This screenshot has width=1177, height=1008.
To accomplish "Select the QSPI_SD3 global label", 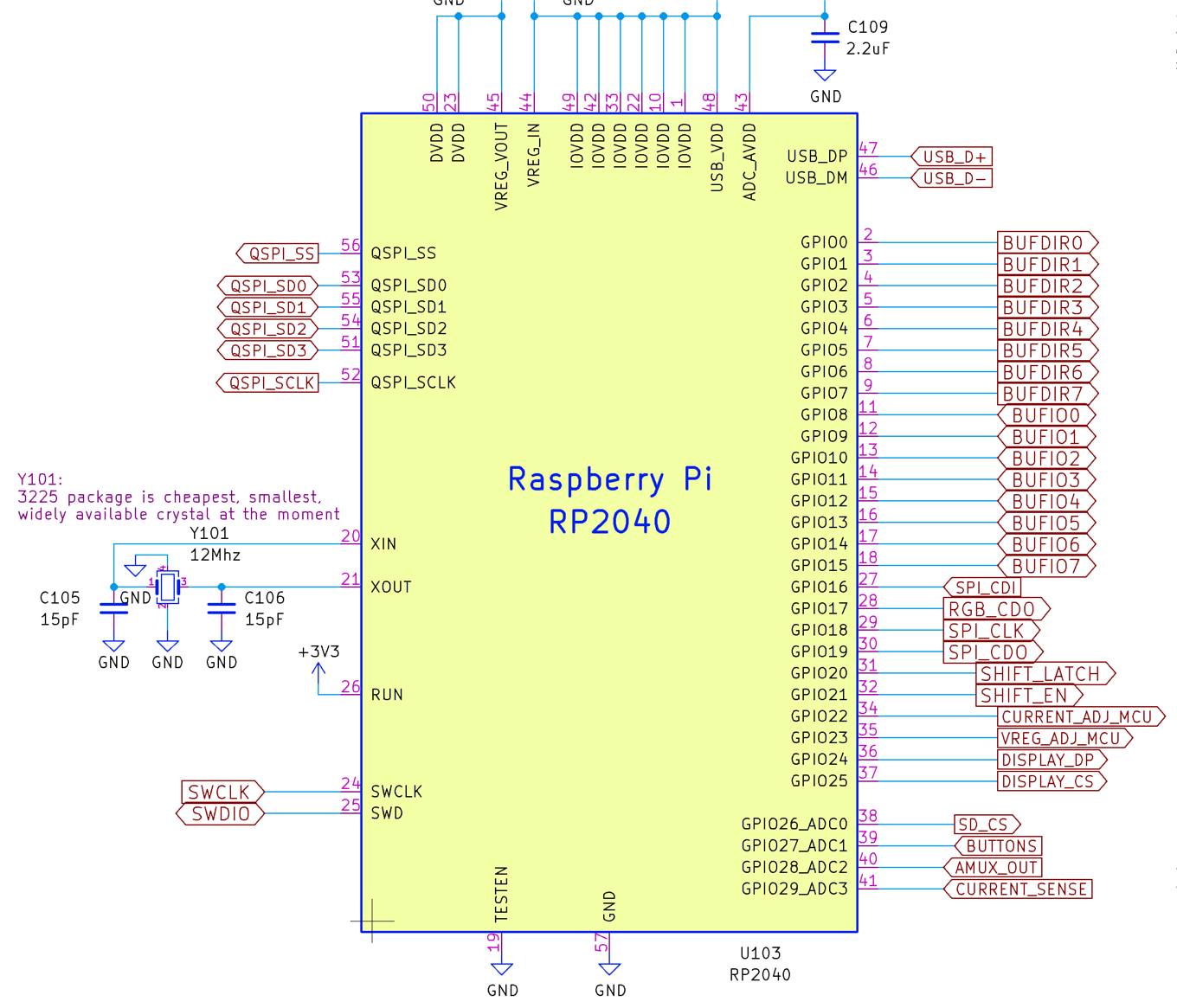I will 267,350.
